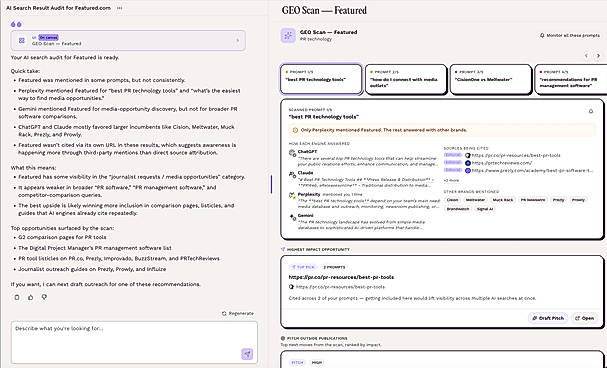The image size is (607, 368).
Task: Click the Pitch Outside Publications section icon
Action: [283, 338]
